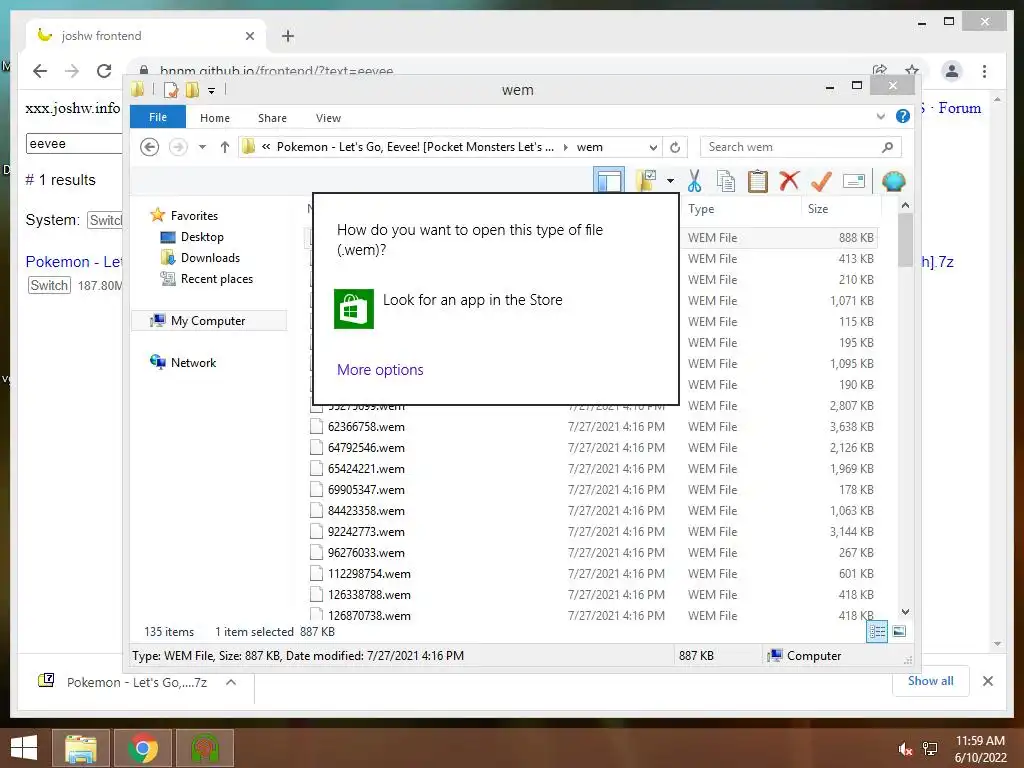The height and width of the screenshot is (768, 1024).
Task: Click the Paste clipboard icon
Action: pyautogui.click(x=758, y=181)
